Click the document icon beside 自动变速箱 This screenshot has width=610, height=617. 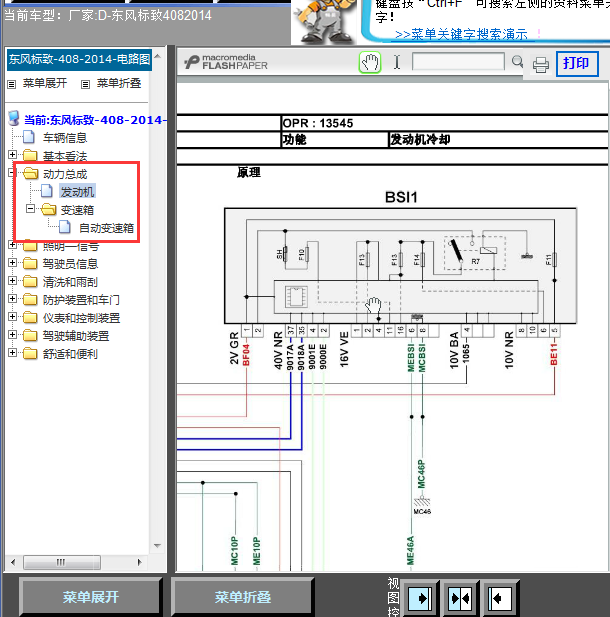(x=65, y=227)
